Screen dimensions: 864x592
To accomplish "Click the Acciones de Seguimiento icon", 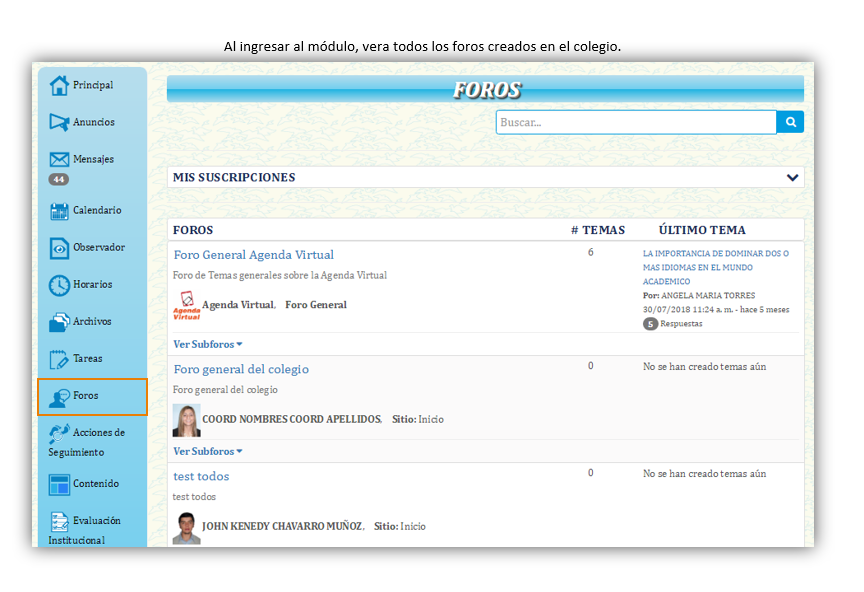I will [x=59, y=434].
